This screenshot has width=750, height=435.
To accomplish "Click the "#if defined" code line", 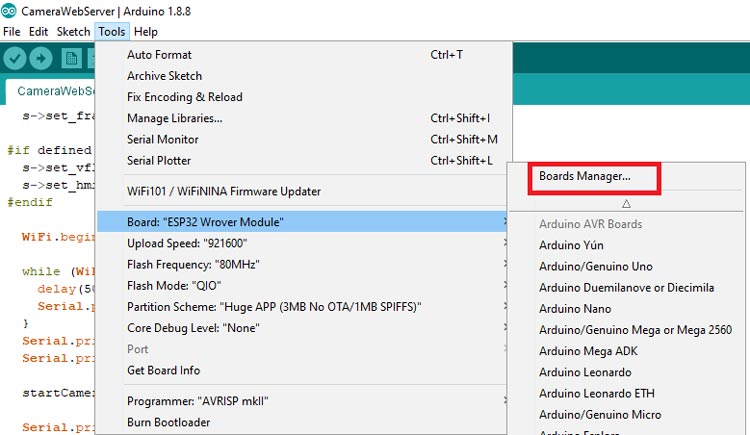I will [49, 150].
